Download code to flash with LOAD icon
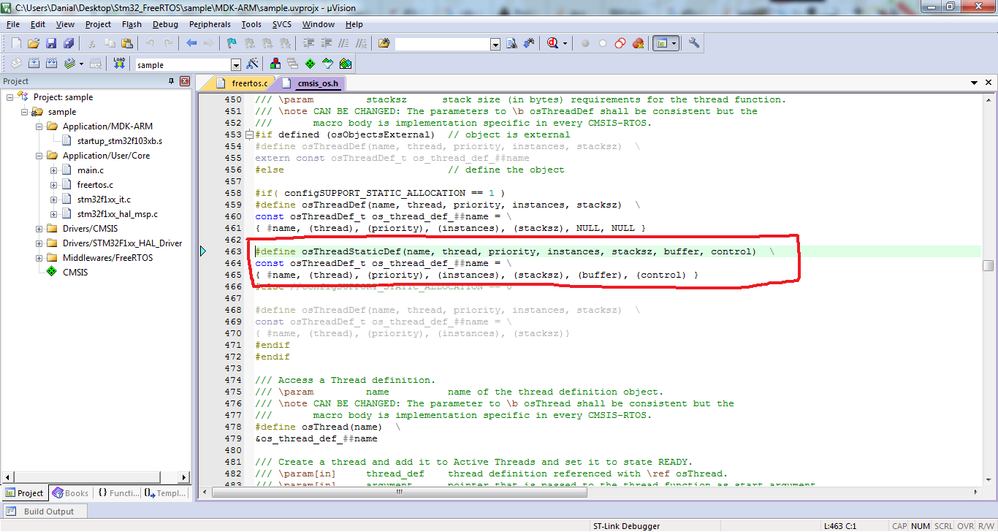This screenshot has width=998, height=532. pyautogui.click(x=118, y=64)
